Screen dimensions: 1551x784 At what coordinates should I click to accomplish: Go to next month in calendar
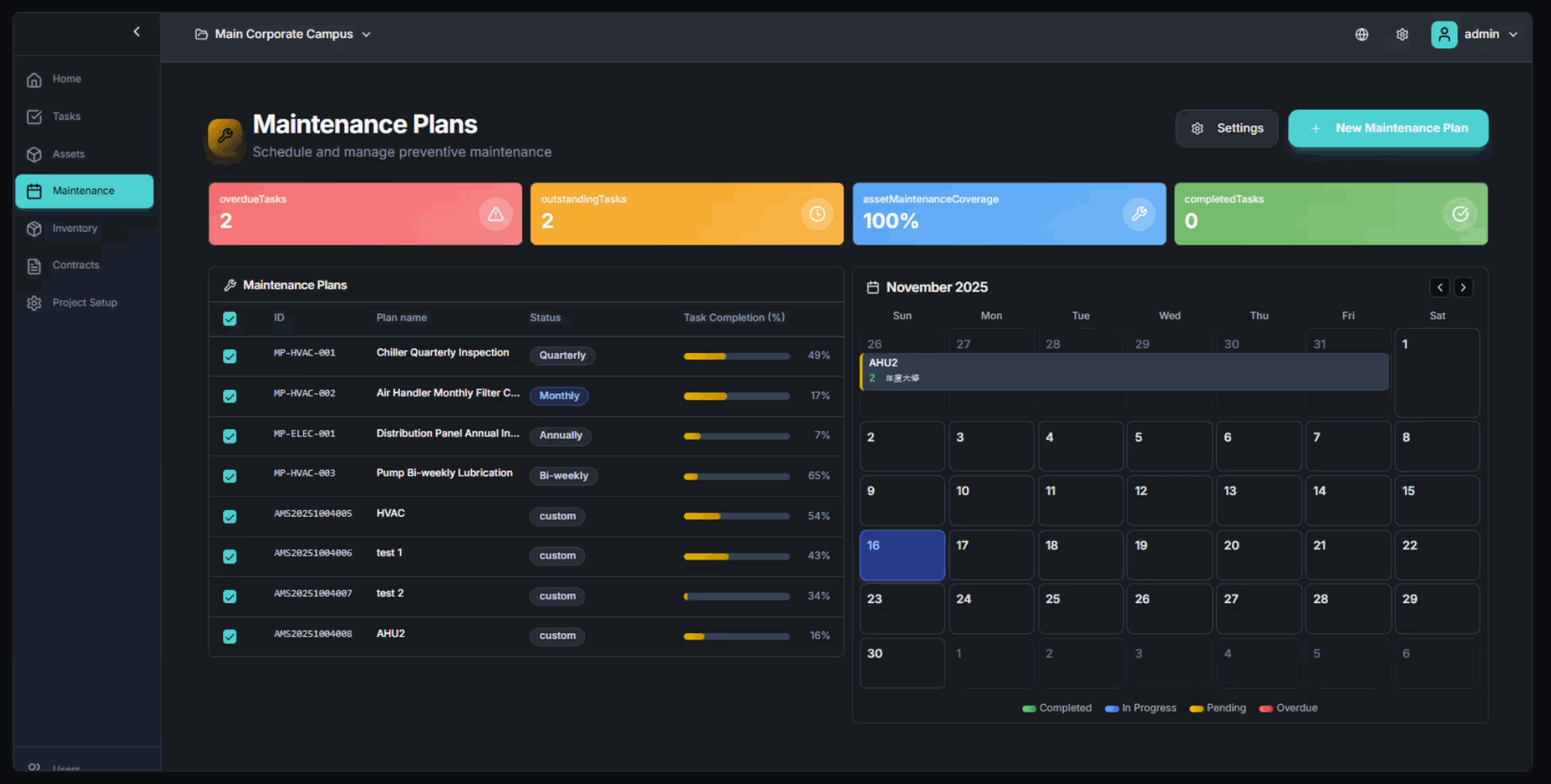coord(1463,287)
